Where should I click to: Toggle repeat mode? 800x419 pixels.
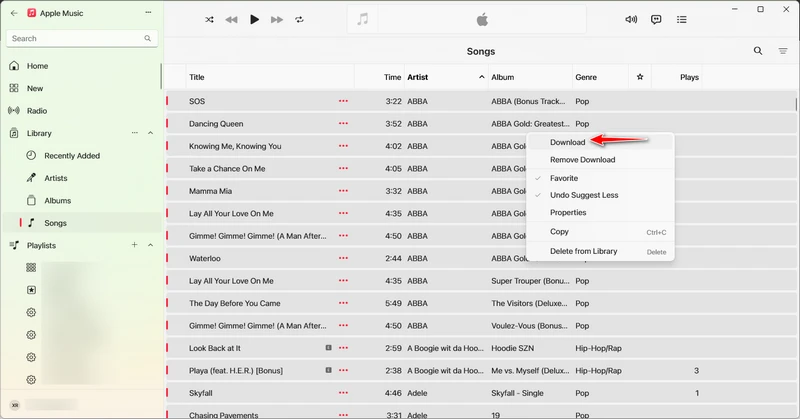tap(299, 19)
